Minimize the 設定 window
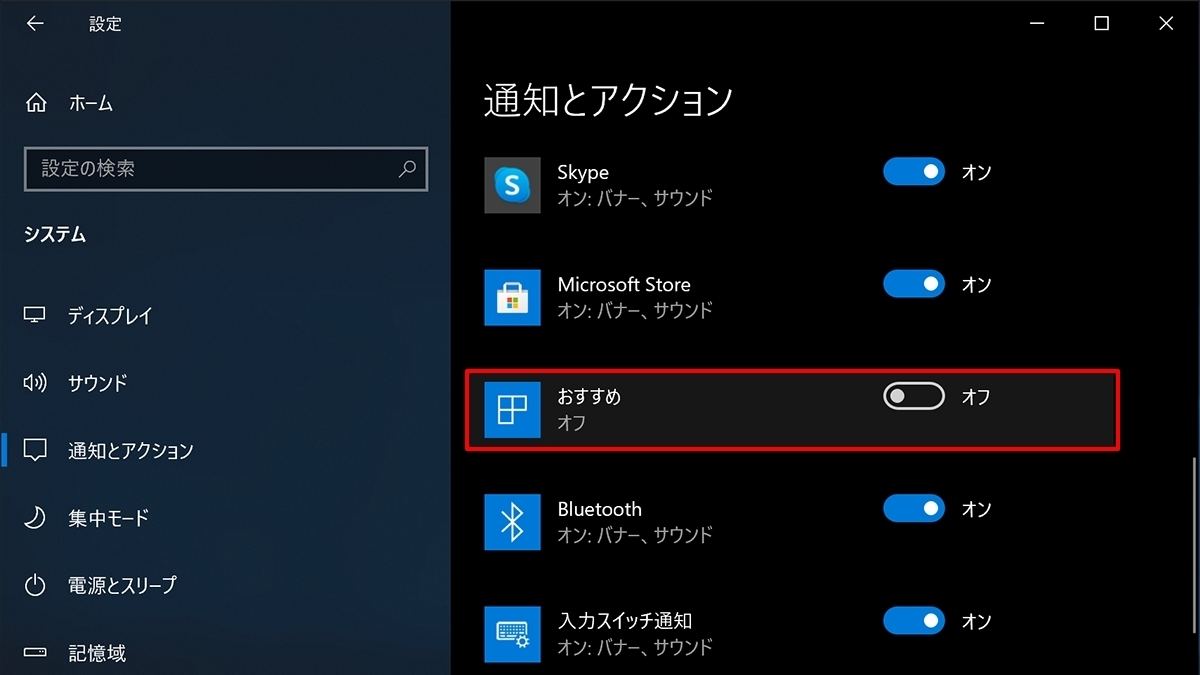The height and width of the screenshot is (675, 1200). (1037, 24)
